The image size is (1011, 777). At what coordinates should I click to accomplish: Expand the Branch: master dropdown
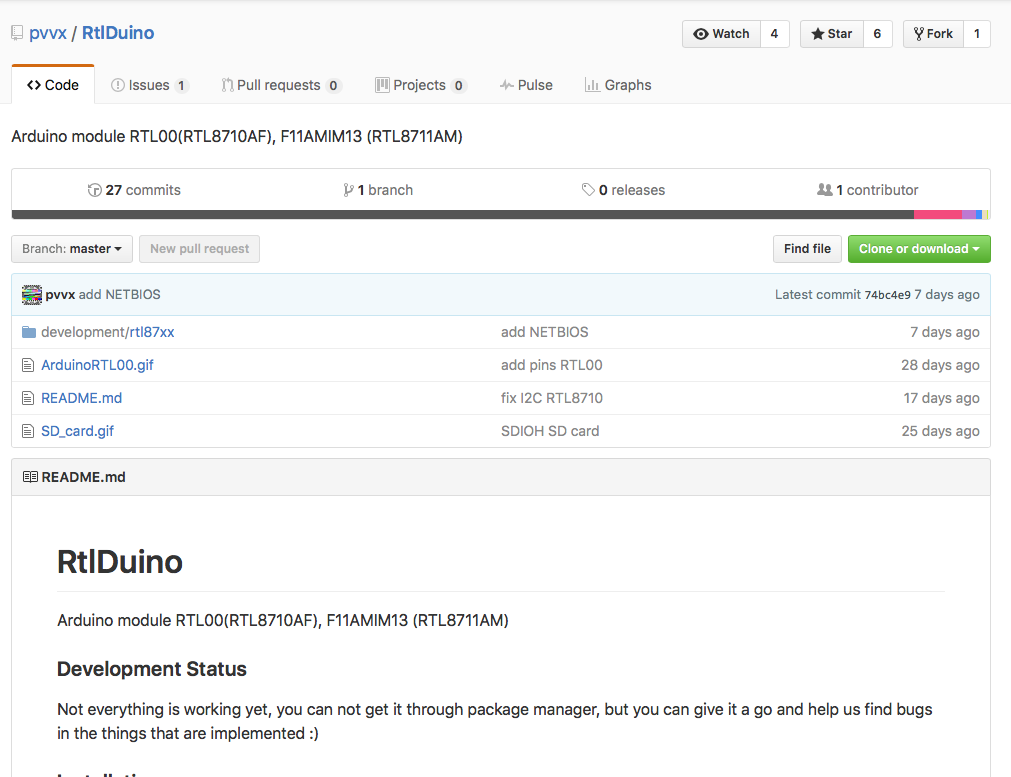pos(72,249)
